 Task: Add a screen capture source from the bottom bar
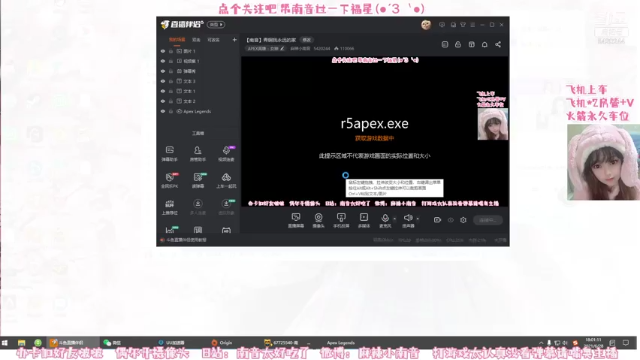[x=296, y=220]
